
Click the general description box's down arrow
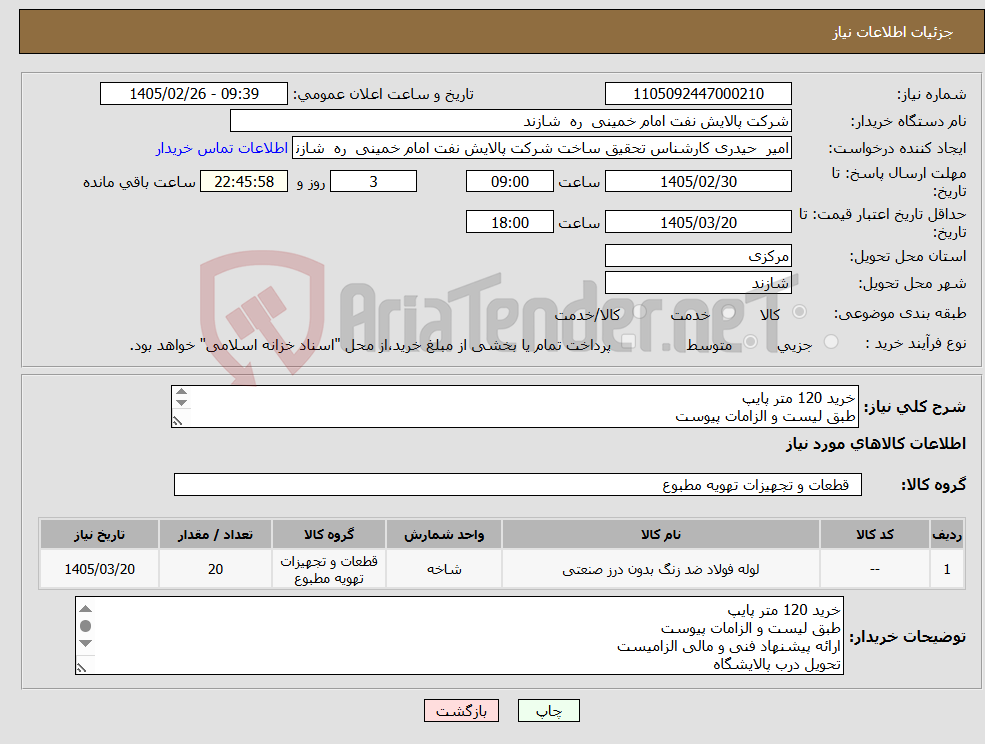point(182,403)
